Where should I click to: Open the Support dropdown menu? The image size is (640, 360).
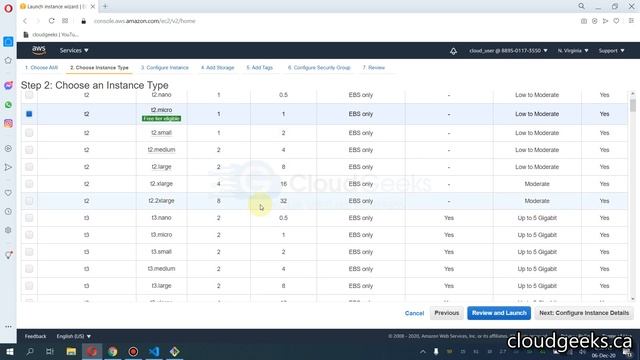tap(611, 51)
